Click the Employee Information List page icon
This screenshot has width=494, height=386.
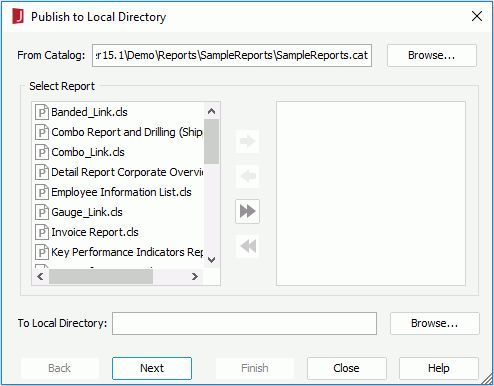[x=42, y=192]
